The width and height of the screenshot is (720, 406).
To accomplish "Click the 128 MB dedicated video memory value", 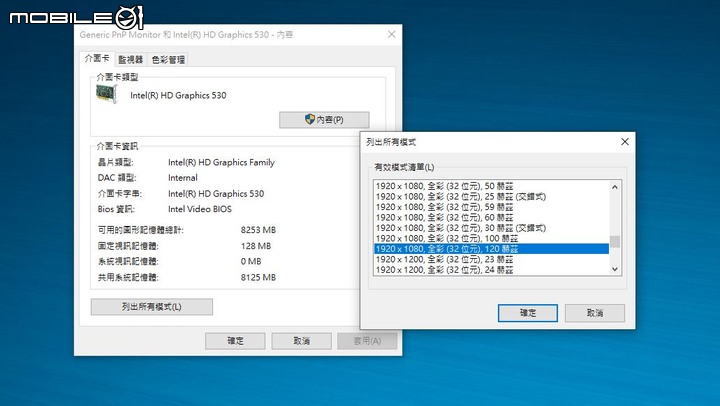I will (x=256, y=246).
